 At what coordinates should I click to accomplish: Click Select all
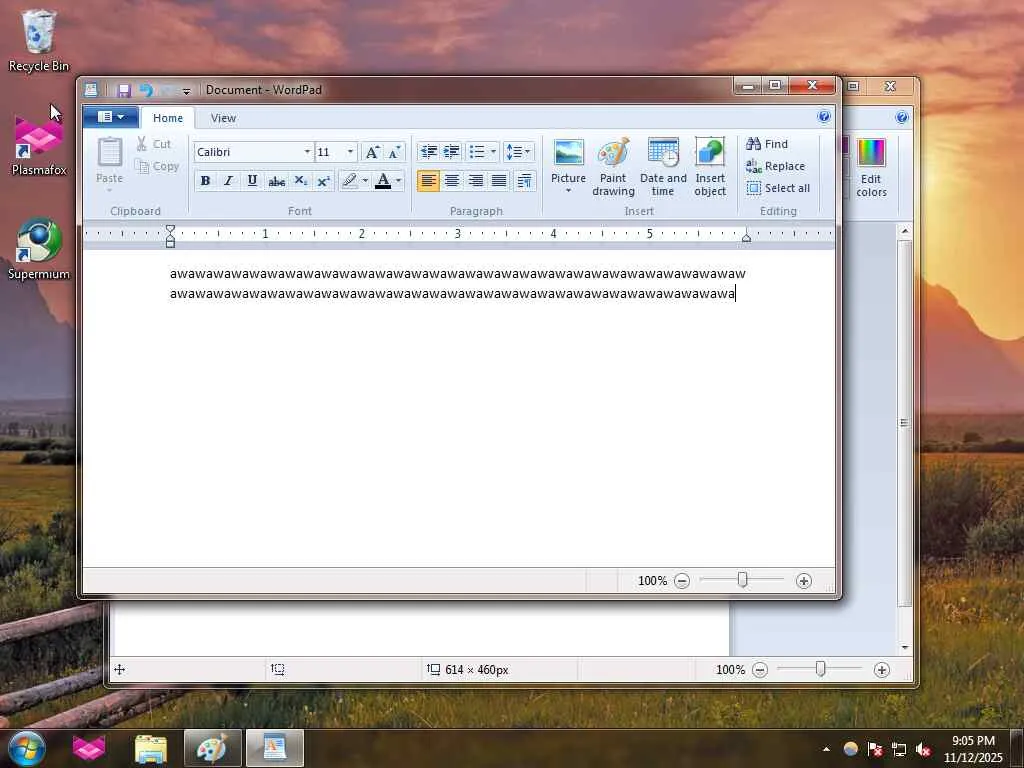click(778, 188)
